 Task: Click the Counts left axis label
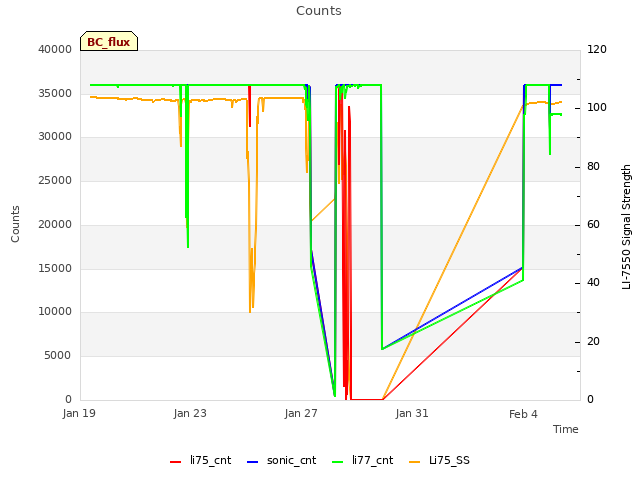tap(15, 224)
